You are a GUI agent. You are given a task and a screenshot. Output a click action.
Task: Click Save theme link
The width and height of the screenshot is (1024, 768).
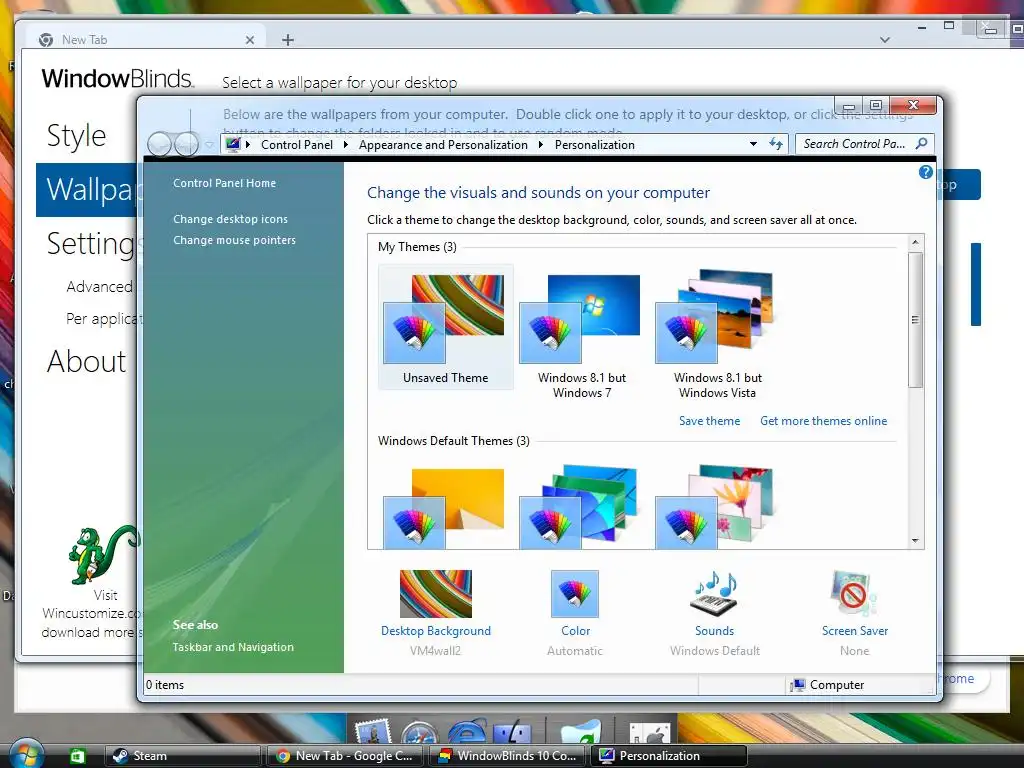[709, 421]
